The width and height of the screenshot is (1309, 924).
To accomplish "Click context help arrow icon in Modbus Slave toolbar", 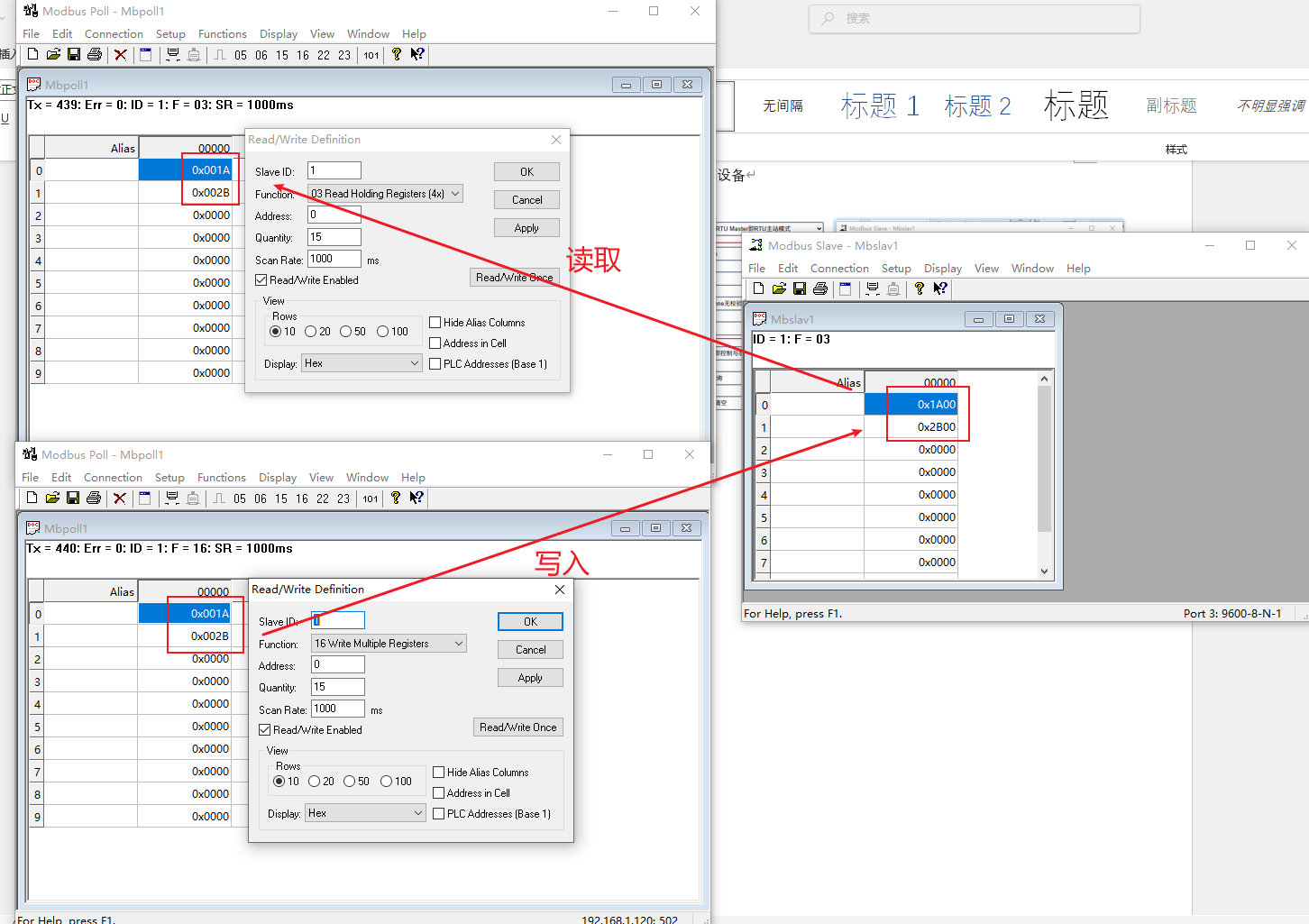I will [940, 288].
